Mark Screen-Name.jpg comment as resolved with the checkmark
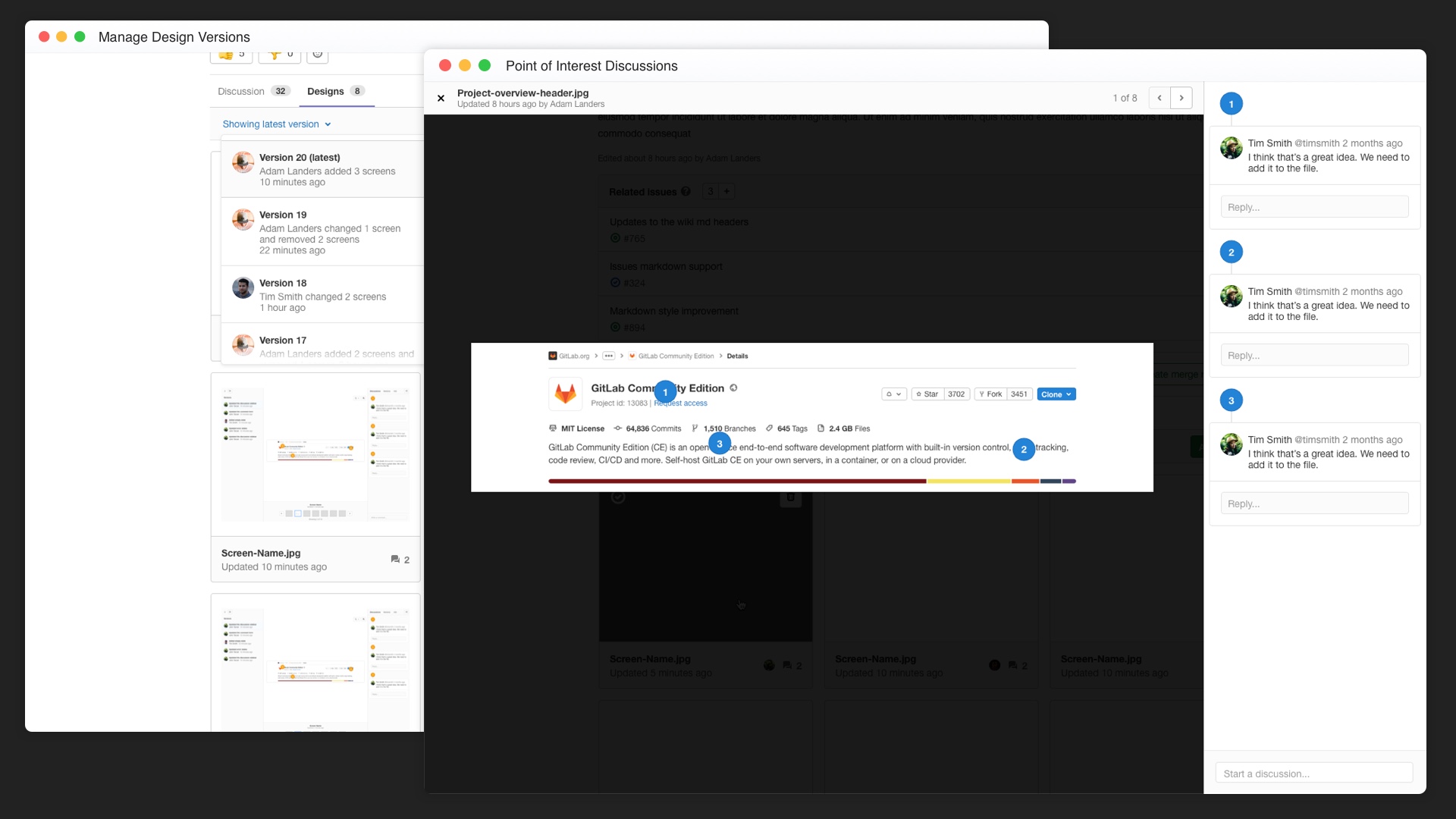 618,497
